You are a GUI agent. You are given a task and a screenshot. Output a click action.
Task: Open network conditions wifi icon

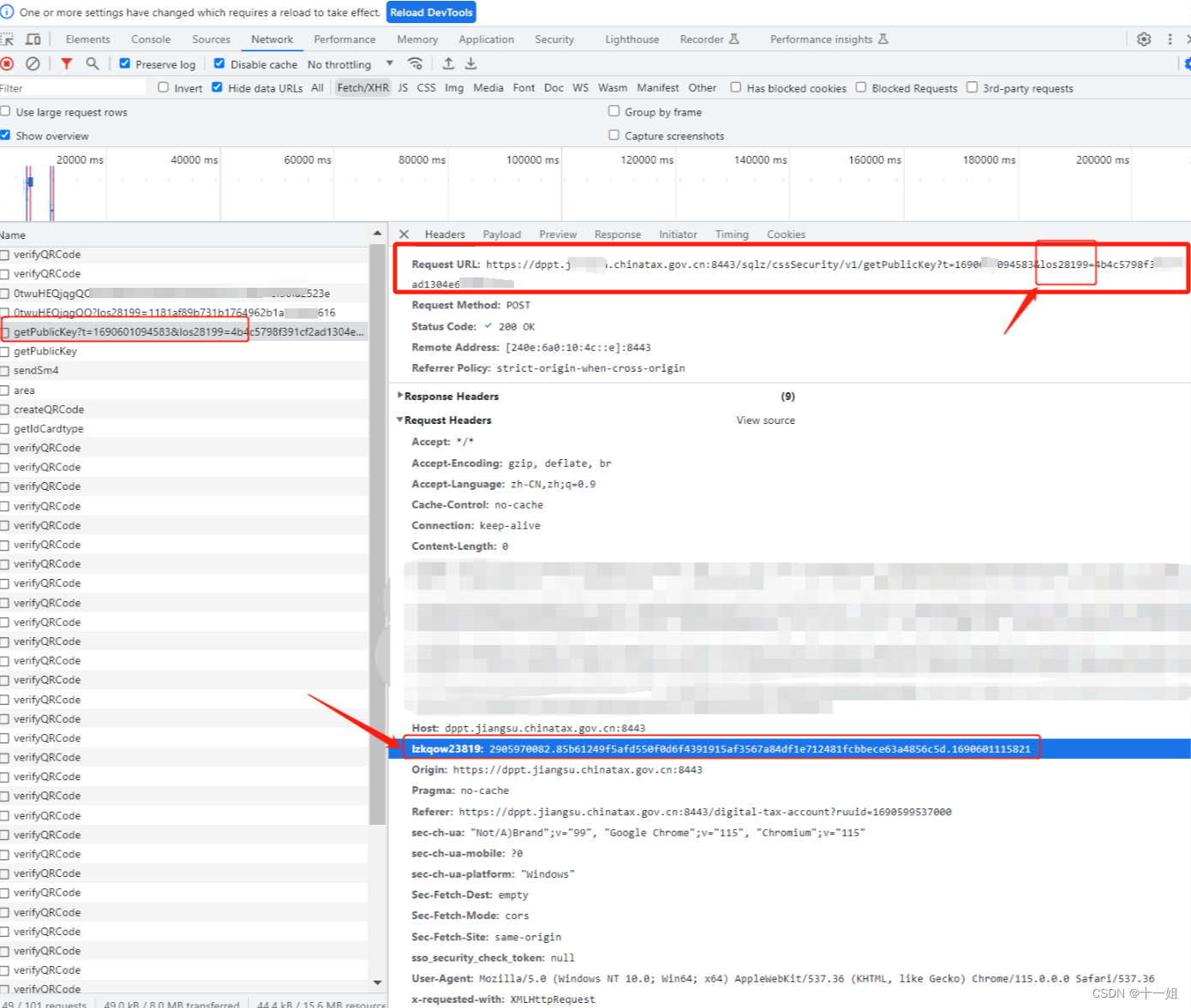pos(416,63)
